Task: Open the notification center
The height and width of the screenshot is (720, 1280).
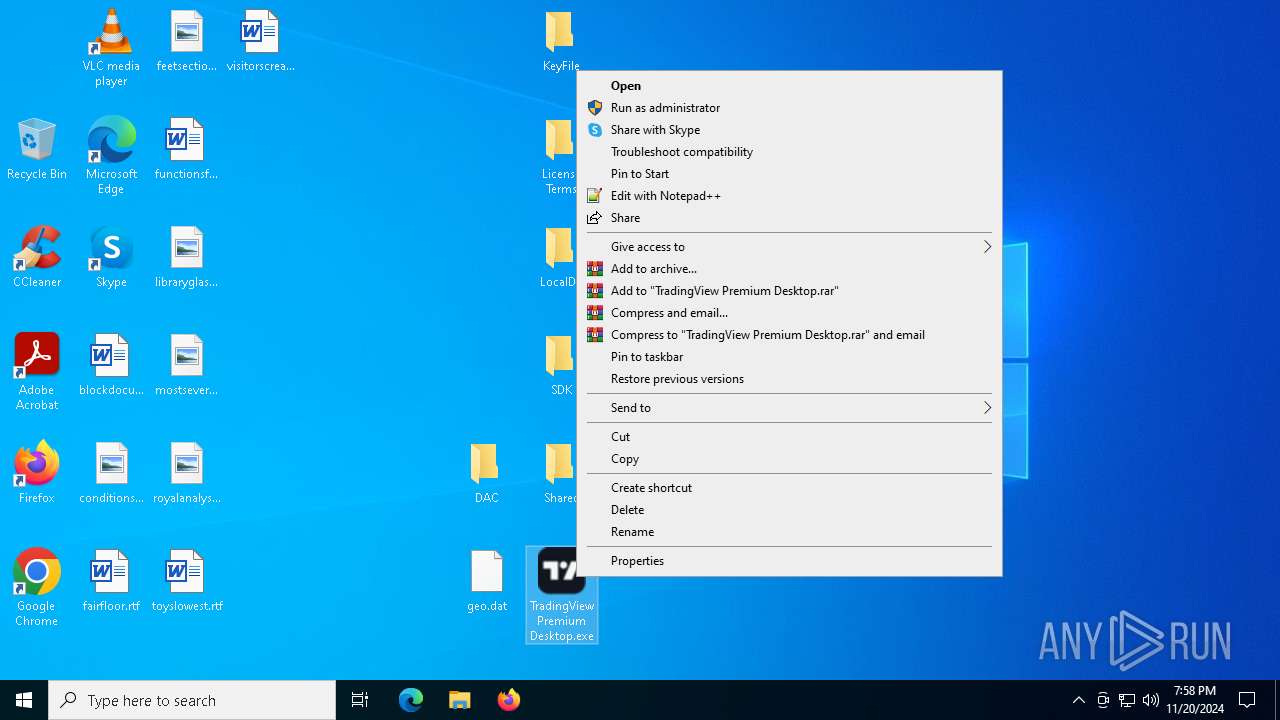Action: (1247, 700)
